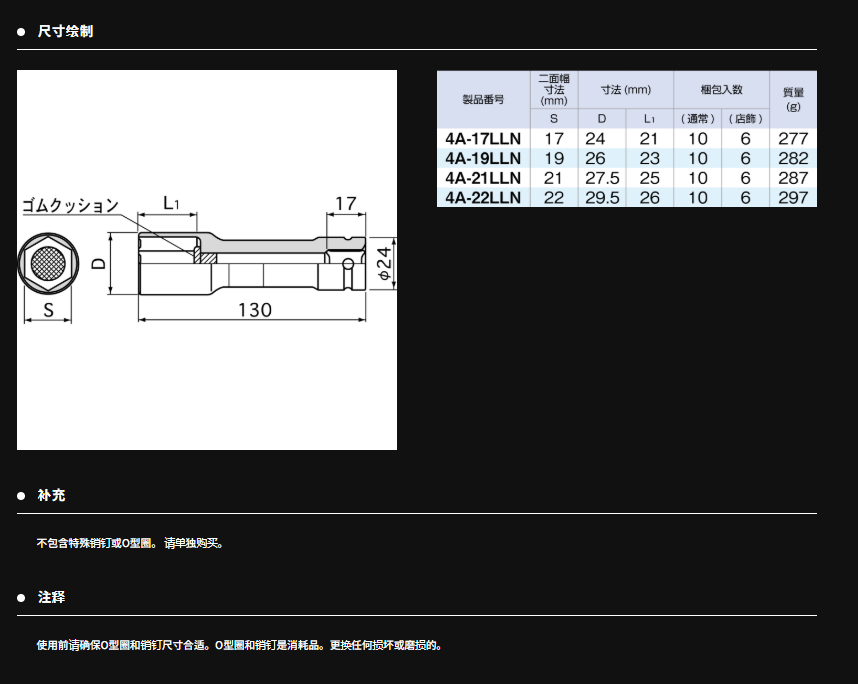
Task: Click product number 4A-17LLN in the table
Action: coord(483,139)
